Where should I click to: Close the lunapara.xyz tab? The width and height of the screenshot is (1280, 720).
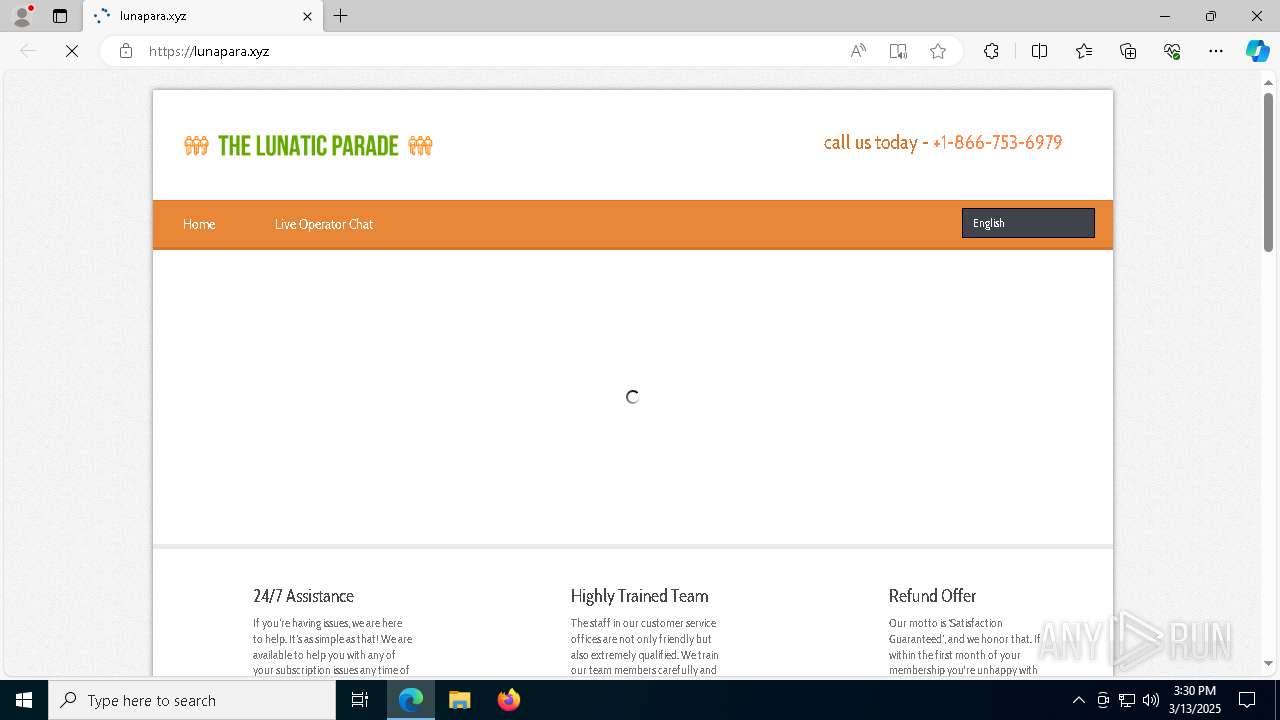tap(307, 16)
